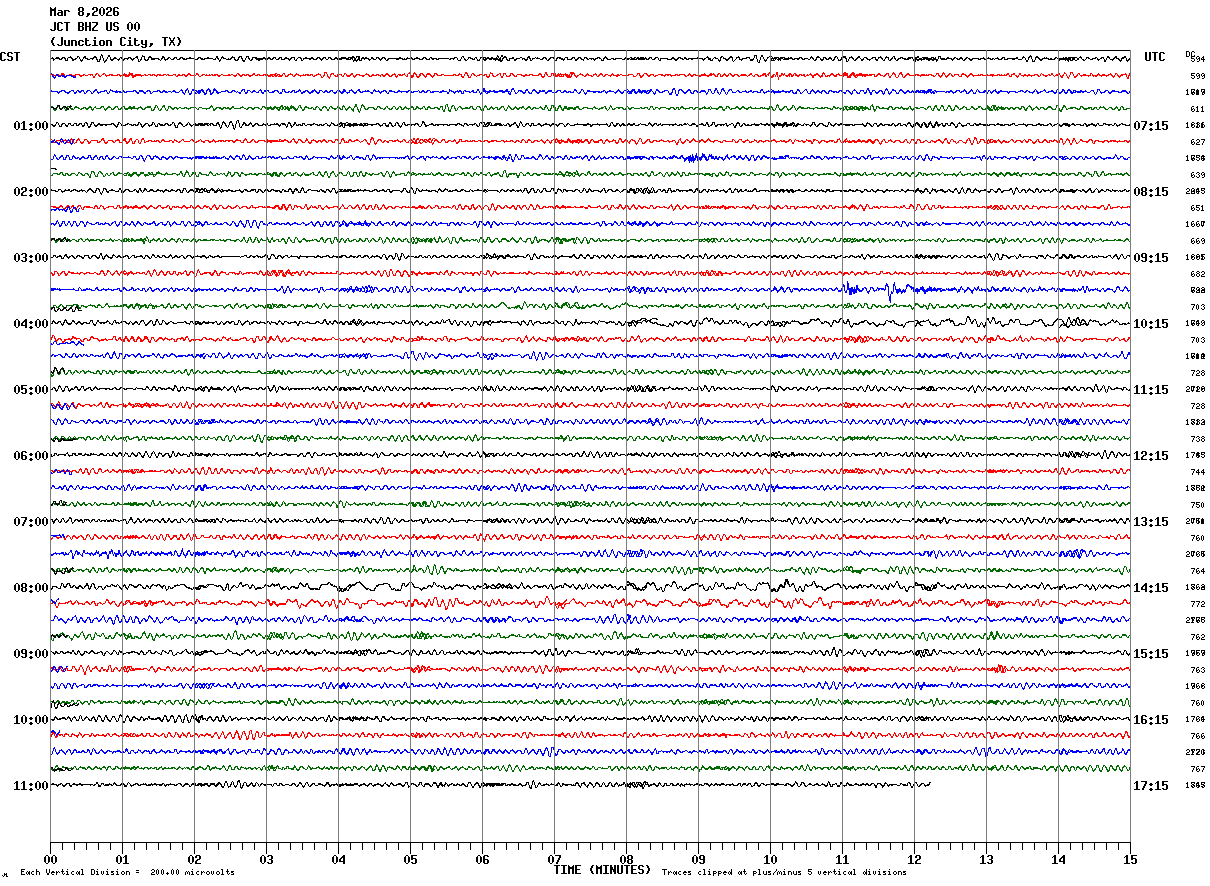Click the CST time label "01:00"
This screenshot has height=886, width=1210.
coord(30,126)
